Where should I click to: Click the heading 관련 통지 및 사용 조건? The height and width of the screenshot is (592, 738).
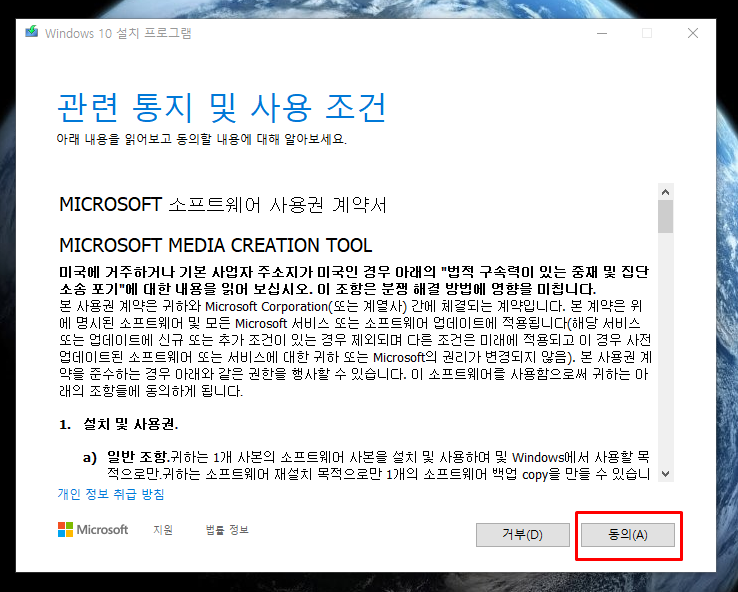[222, 108]
